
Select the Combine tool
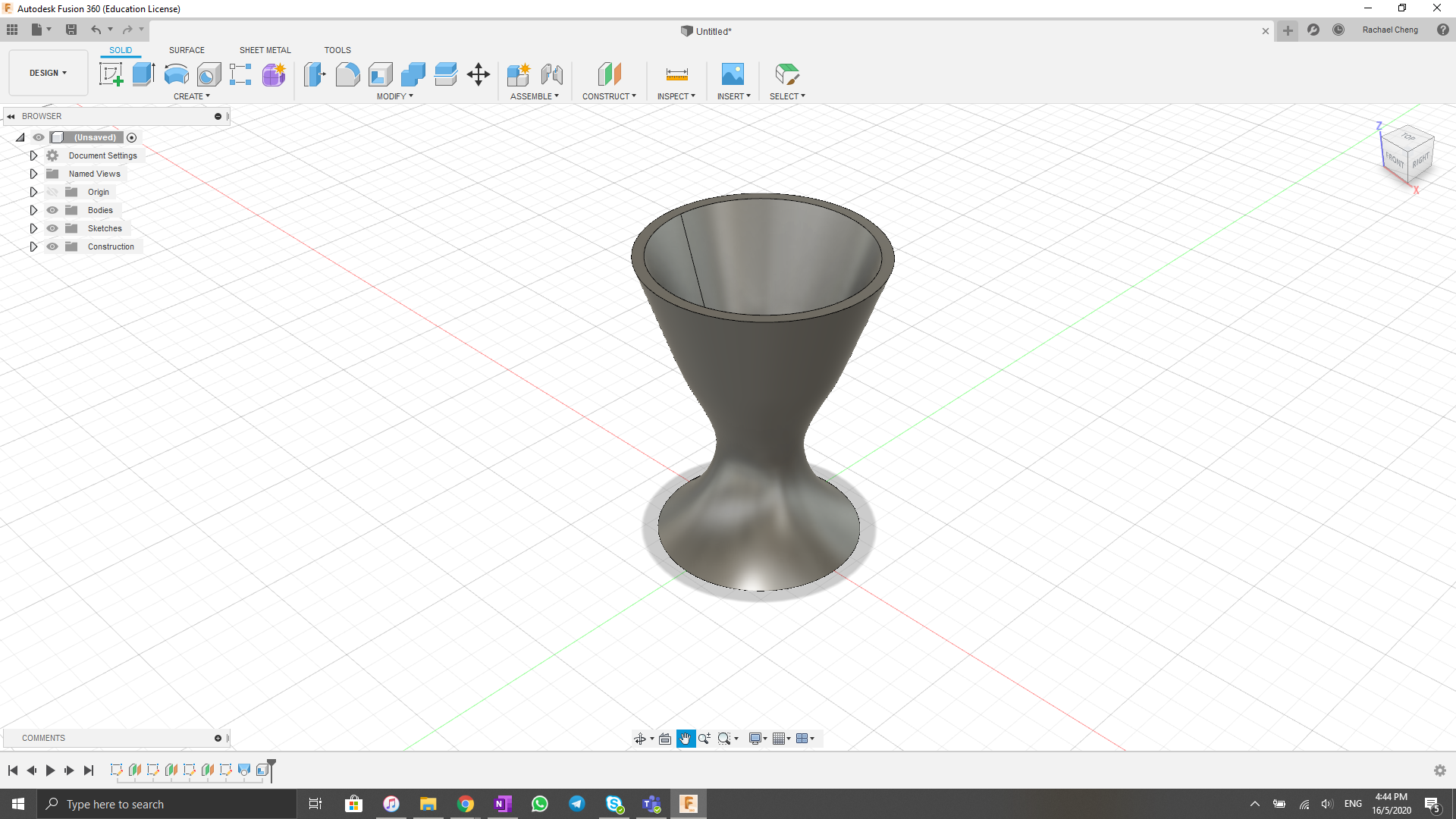point(413,74)
